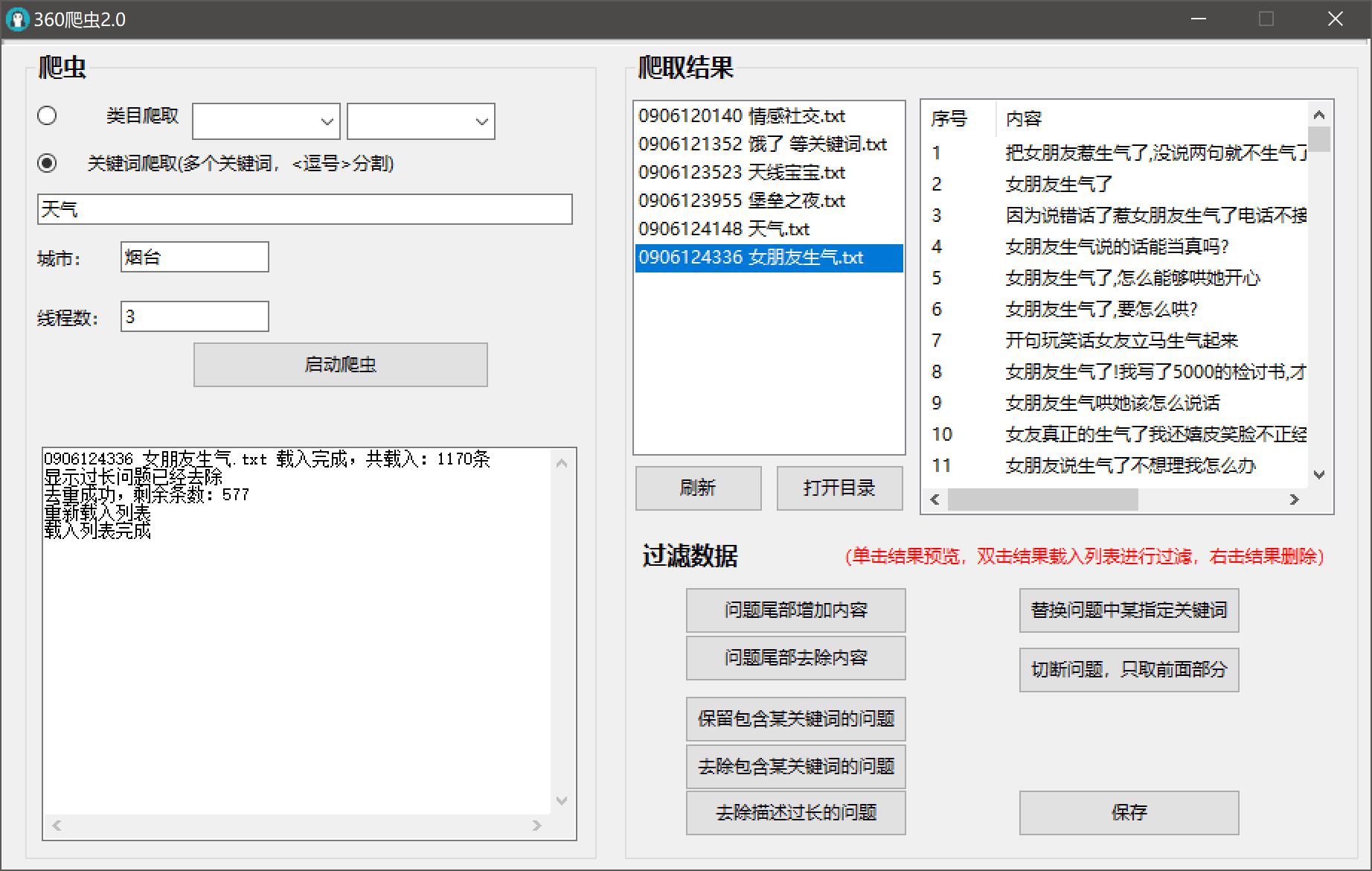Select the 关键词爬取 radio button
This screenshot has height=871, width=1372.
coord(47,163)
